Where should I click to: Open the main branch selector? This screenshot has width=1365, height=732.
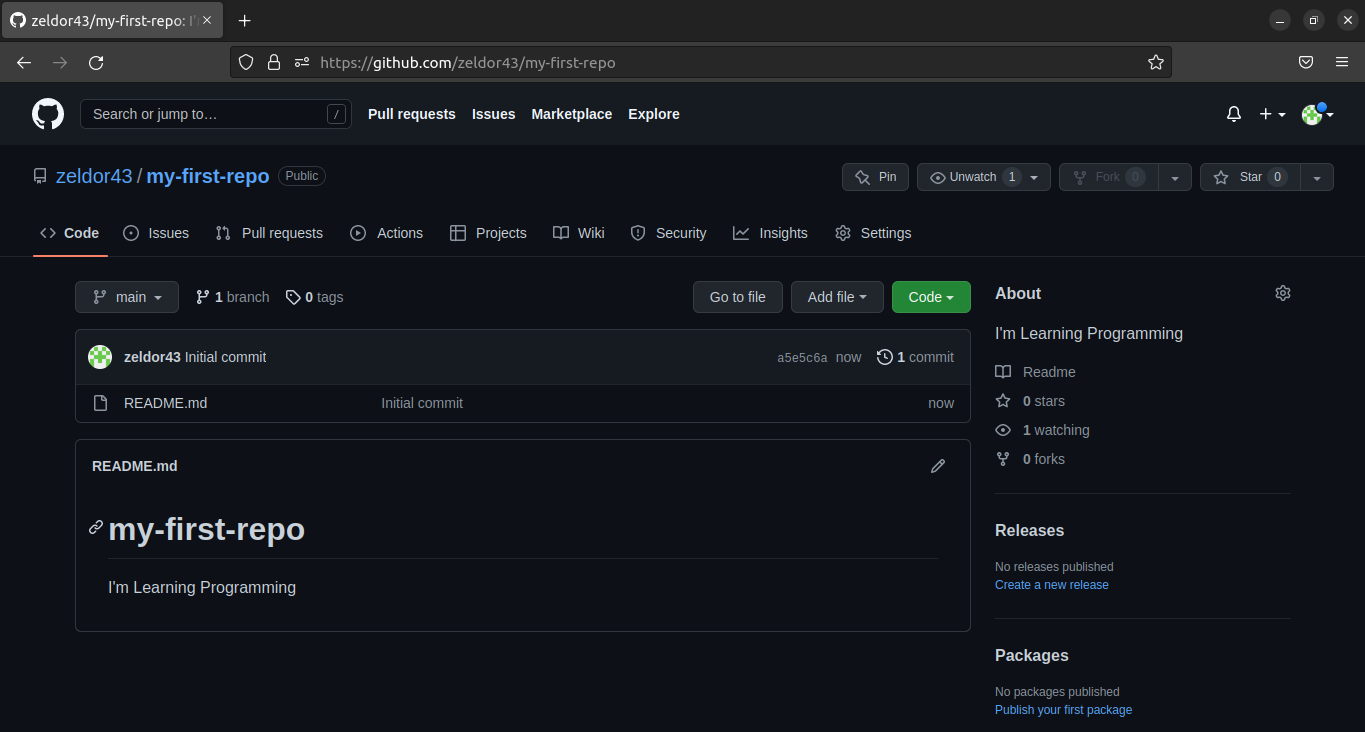coord(127,297)
